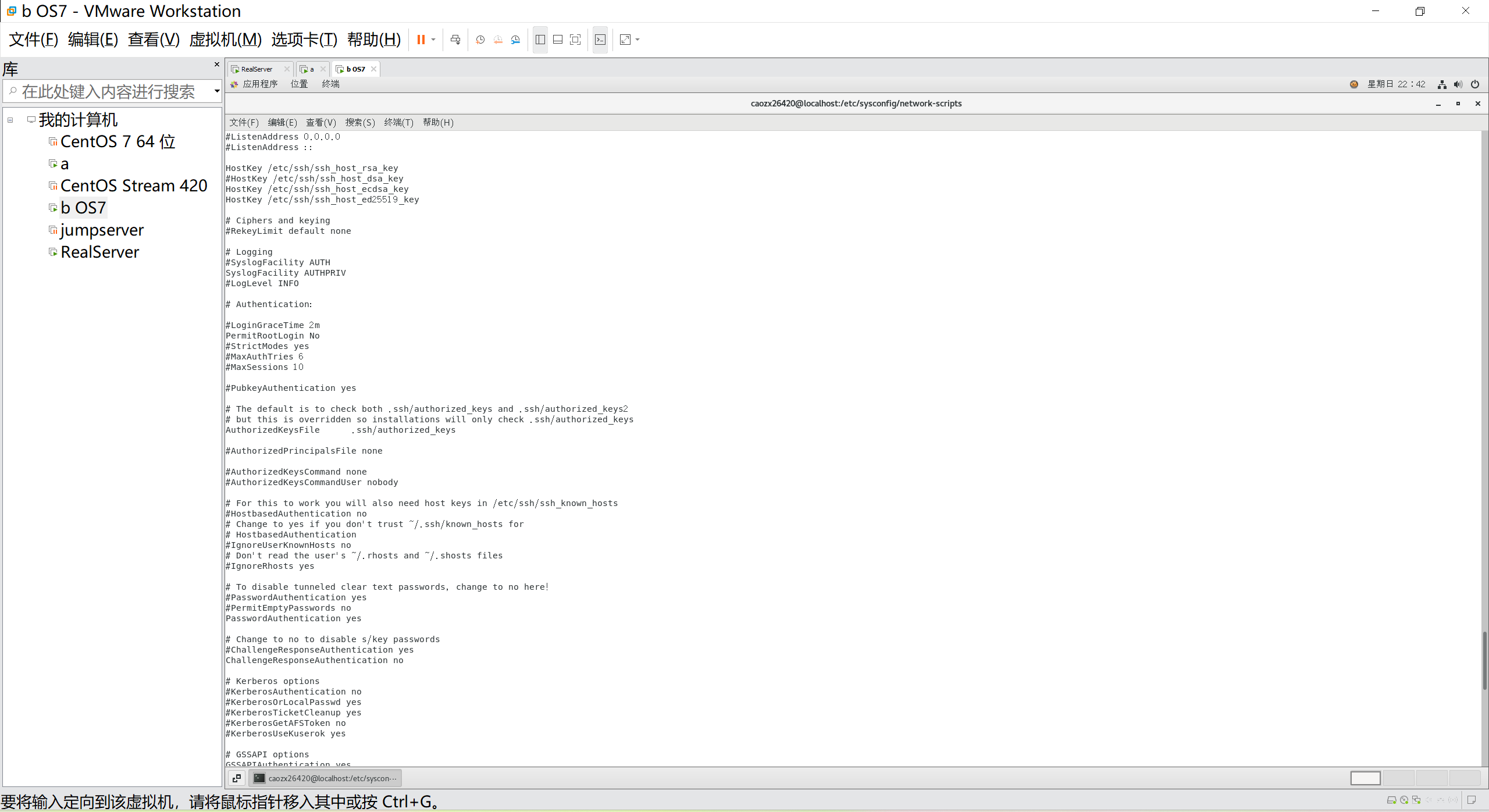Toggle the console view button
The image size is (1489, 812).
pos(600,40)
